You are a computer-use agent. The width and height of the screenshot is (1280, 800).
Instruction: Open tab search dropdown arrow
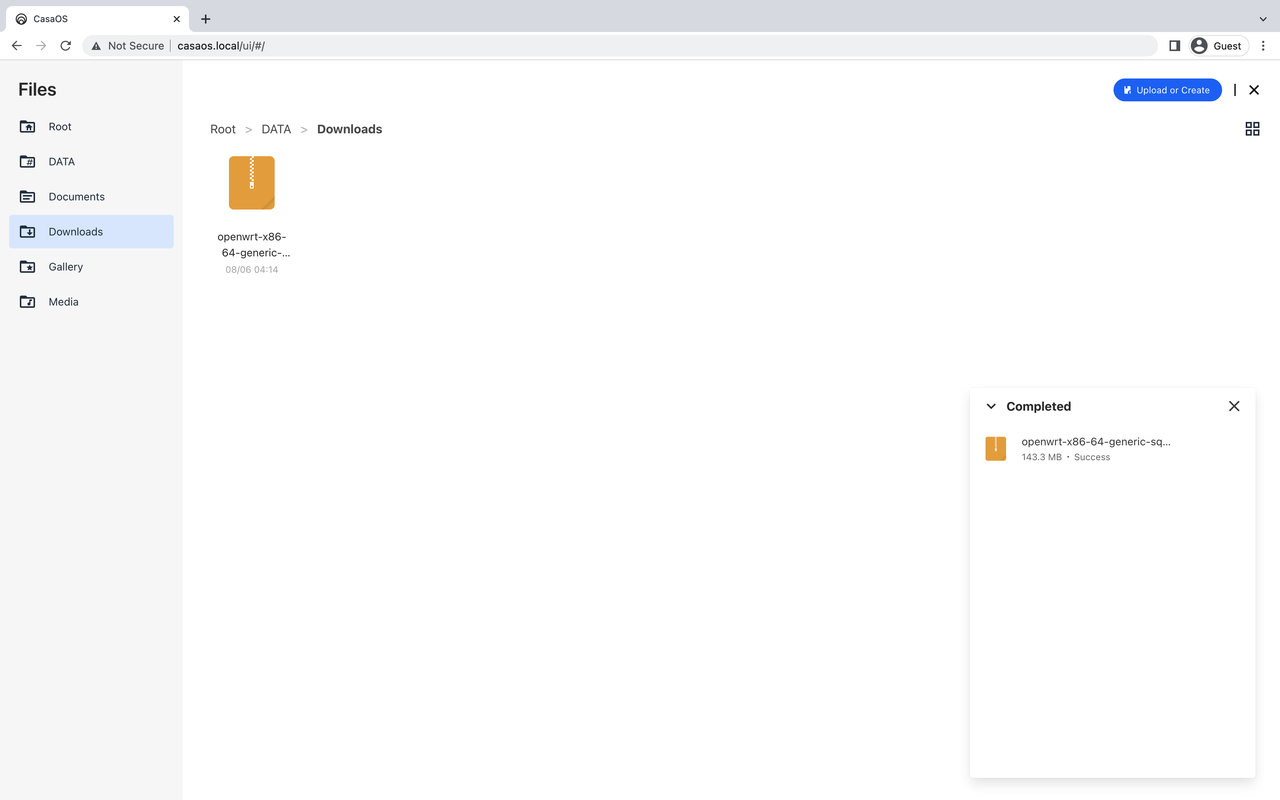[1262, 19]
